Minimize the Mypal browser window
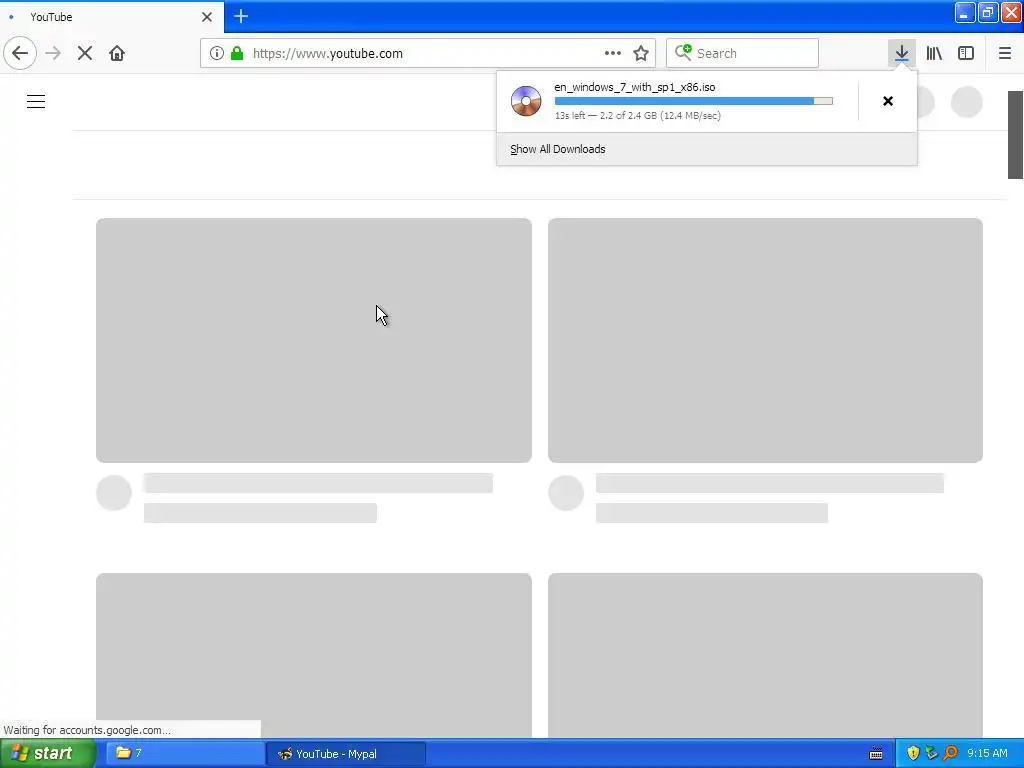This screenshot has height=768, width=1024. click(x=965, y=12)
